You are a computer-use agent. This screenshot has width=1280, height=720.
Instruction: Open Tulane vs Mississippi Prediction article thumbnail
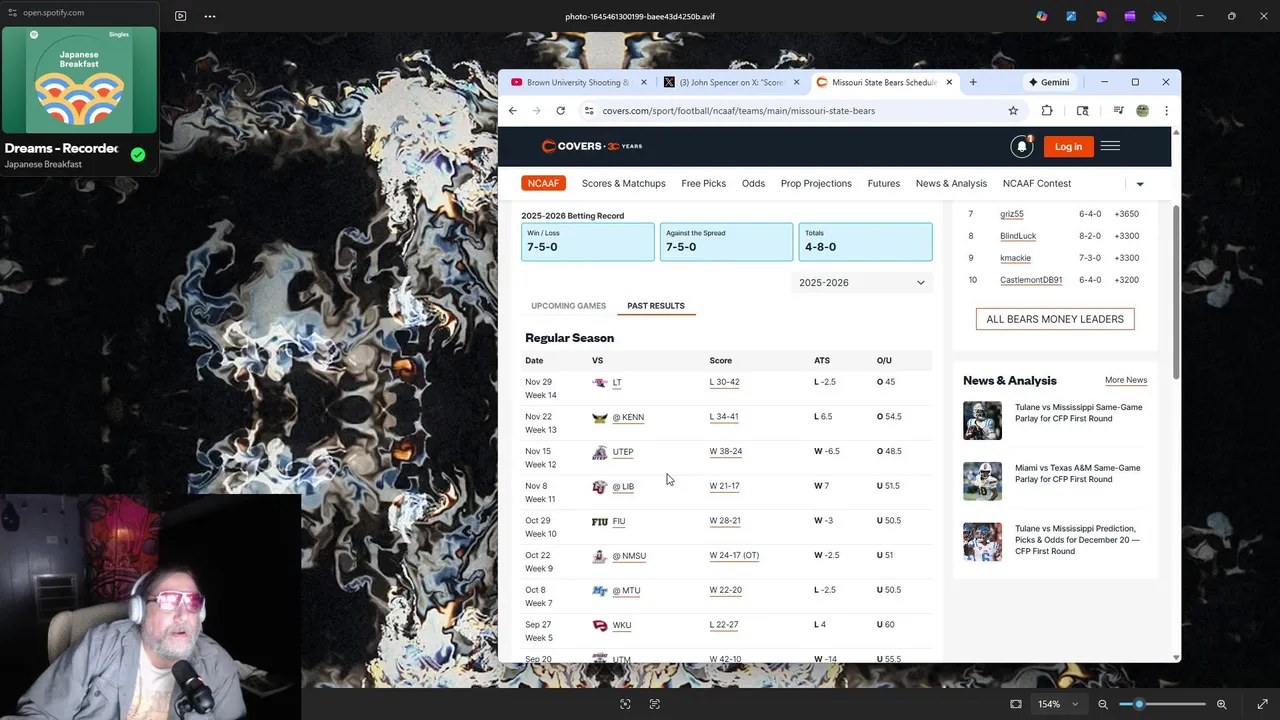pyautogui.click(x=982, y=542)
